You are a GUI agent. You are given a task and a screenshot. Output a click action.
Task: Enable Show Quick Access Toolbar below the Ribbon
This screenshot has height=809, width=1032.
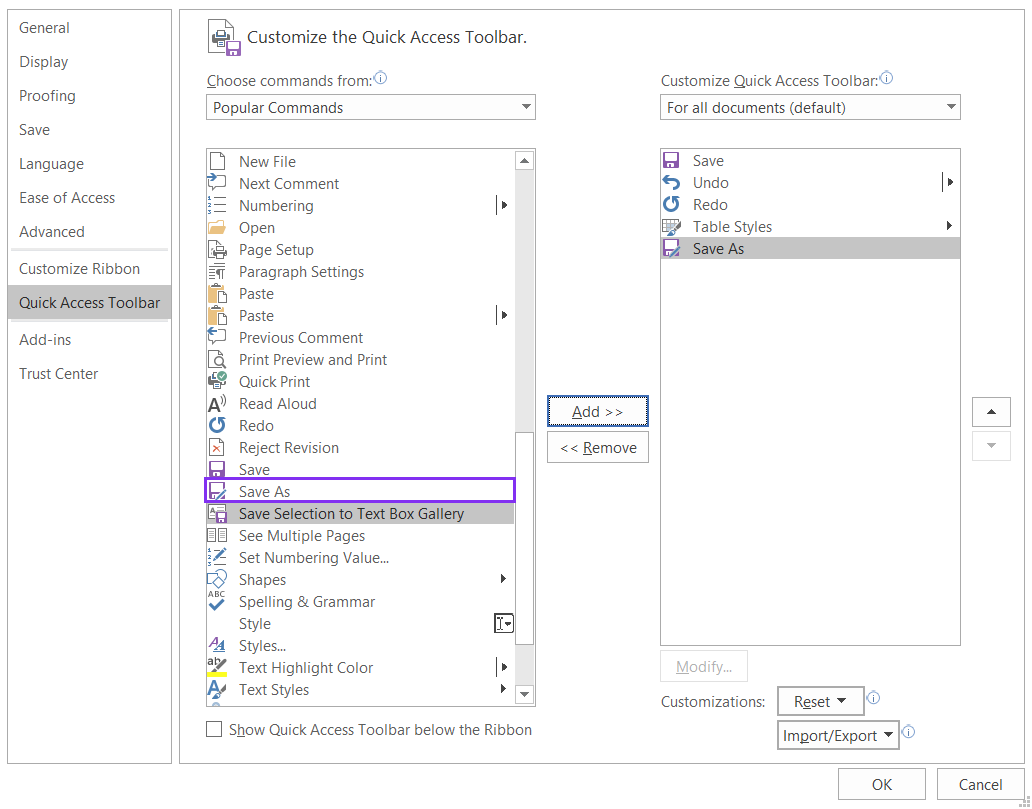tap(214, 730)
